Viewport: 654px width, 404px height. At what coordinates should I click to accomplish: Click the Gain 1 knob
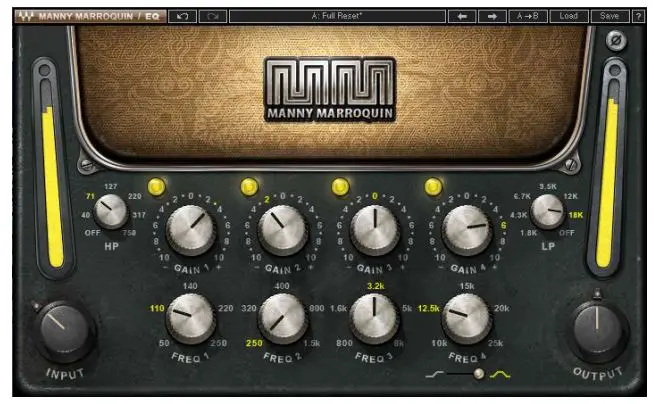(191, 230)
